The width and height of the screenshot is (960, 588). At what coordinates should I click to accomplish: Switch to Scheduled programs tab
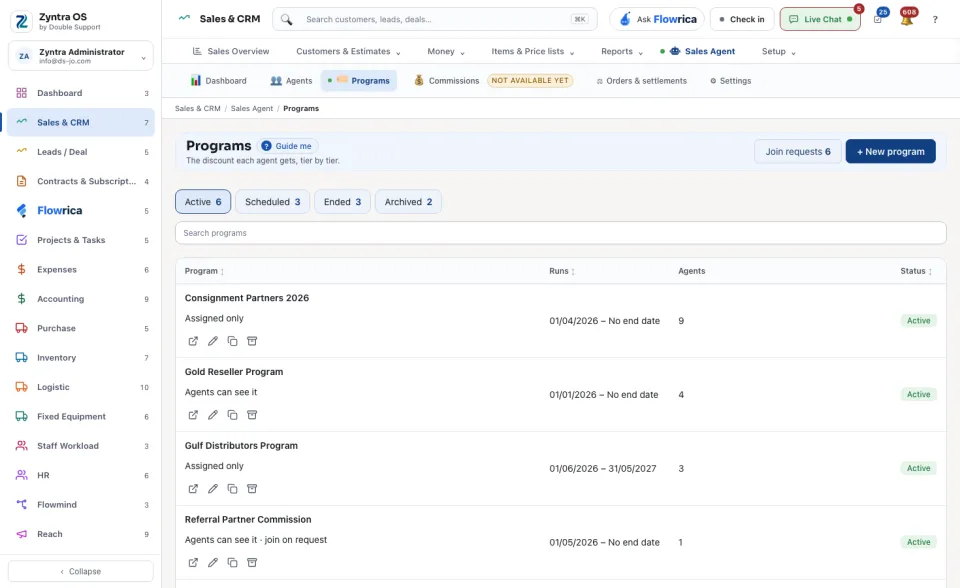(272, 202)
